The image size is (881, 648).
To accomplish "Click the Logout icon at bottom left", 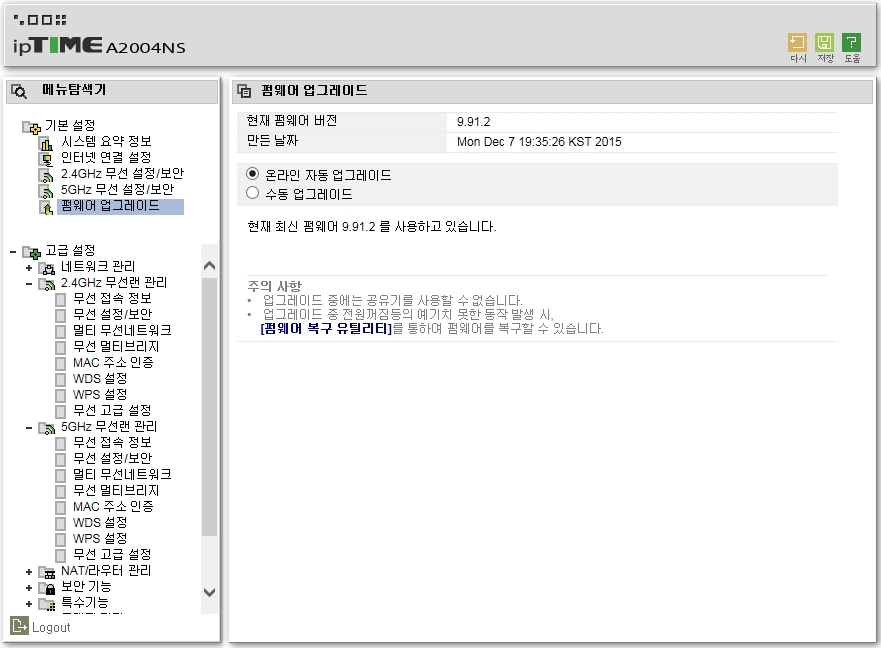I will click(19, 626).
